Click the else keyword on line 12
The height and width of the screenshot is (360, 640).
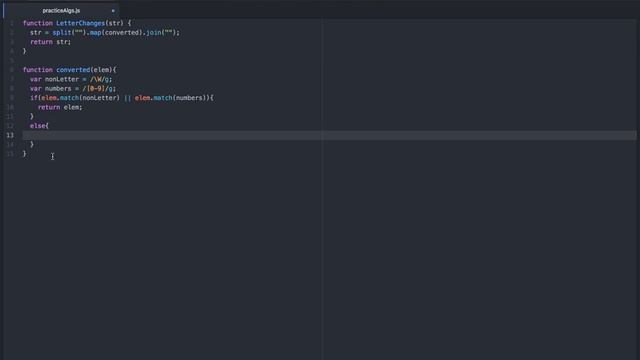click(38, 126)
